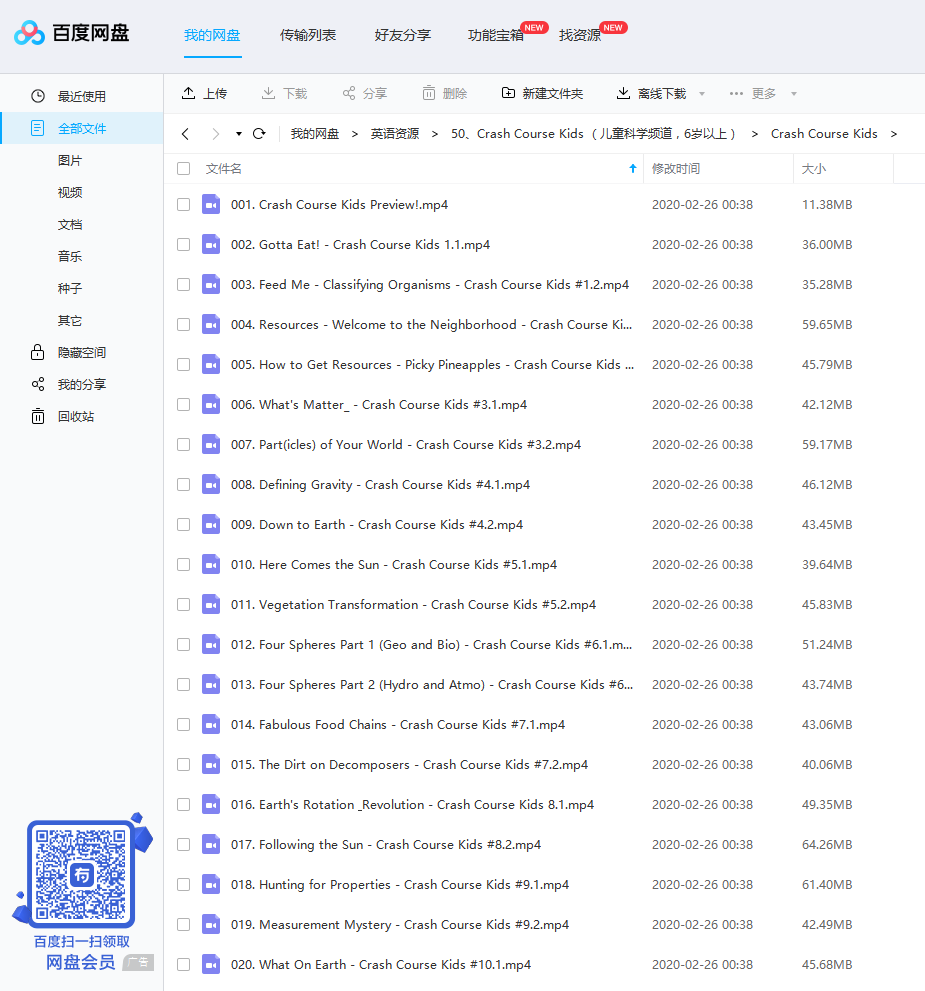
Task: Click the refresh icon in path bar
Action: tap(259, 134)
